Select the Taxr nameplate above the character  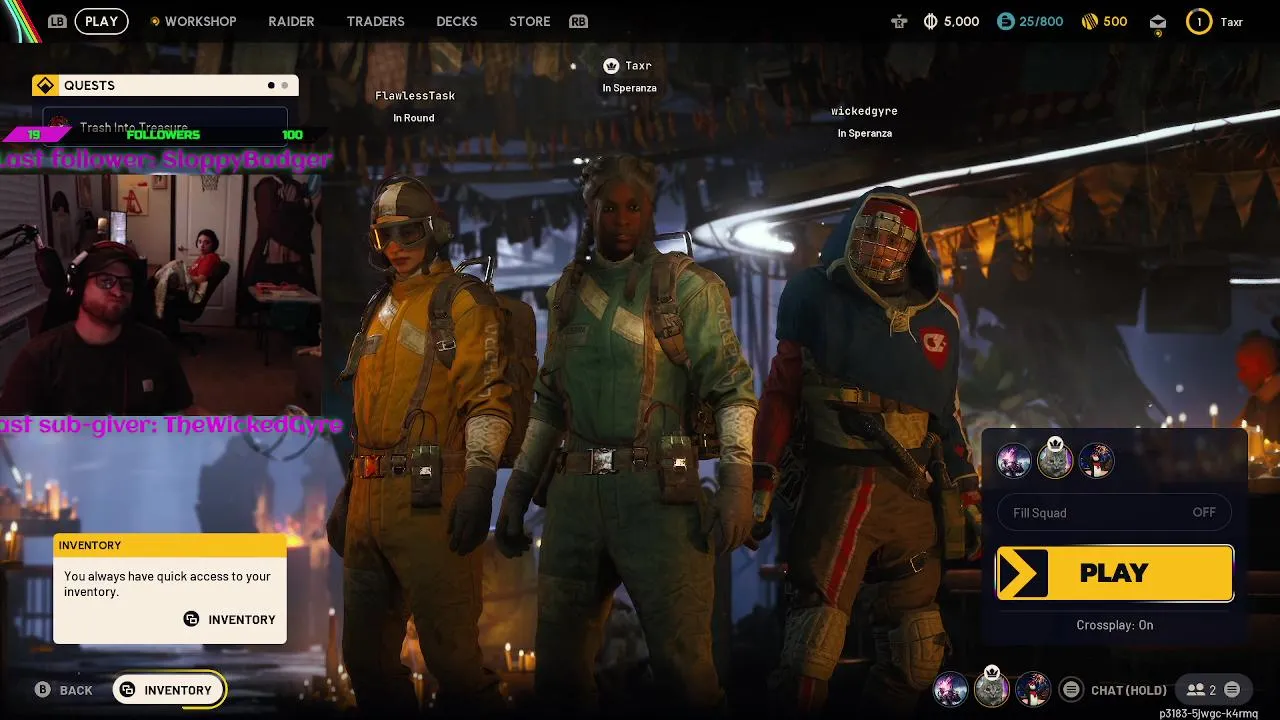(638, 66)
